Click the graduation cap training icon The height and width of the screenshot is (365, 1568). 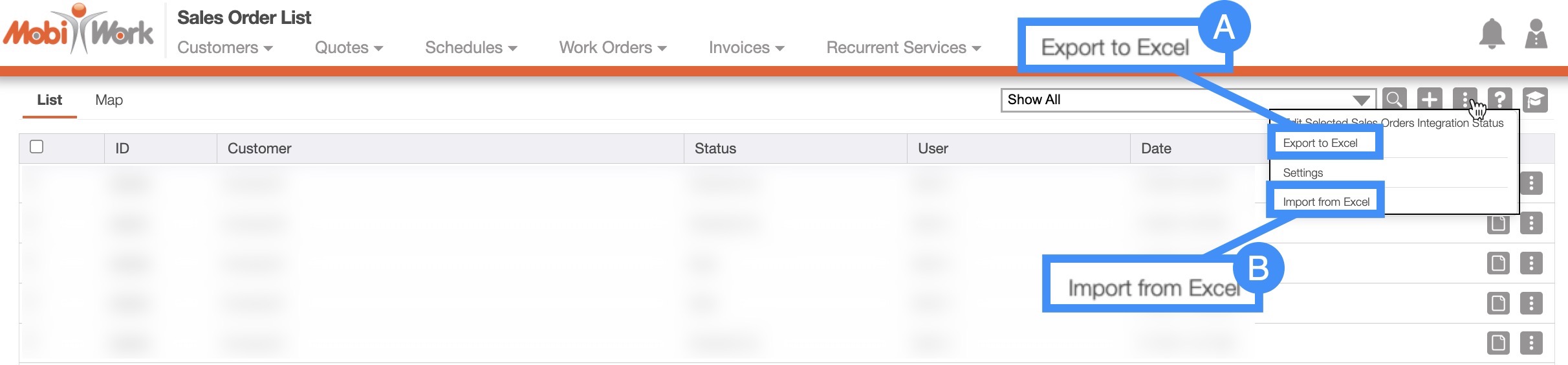coord(1535,100)
